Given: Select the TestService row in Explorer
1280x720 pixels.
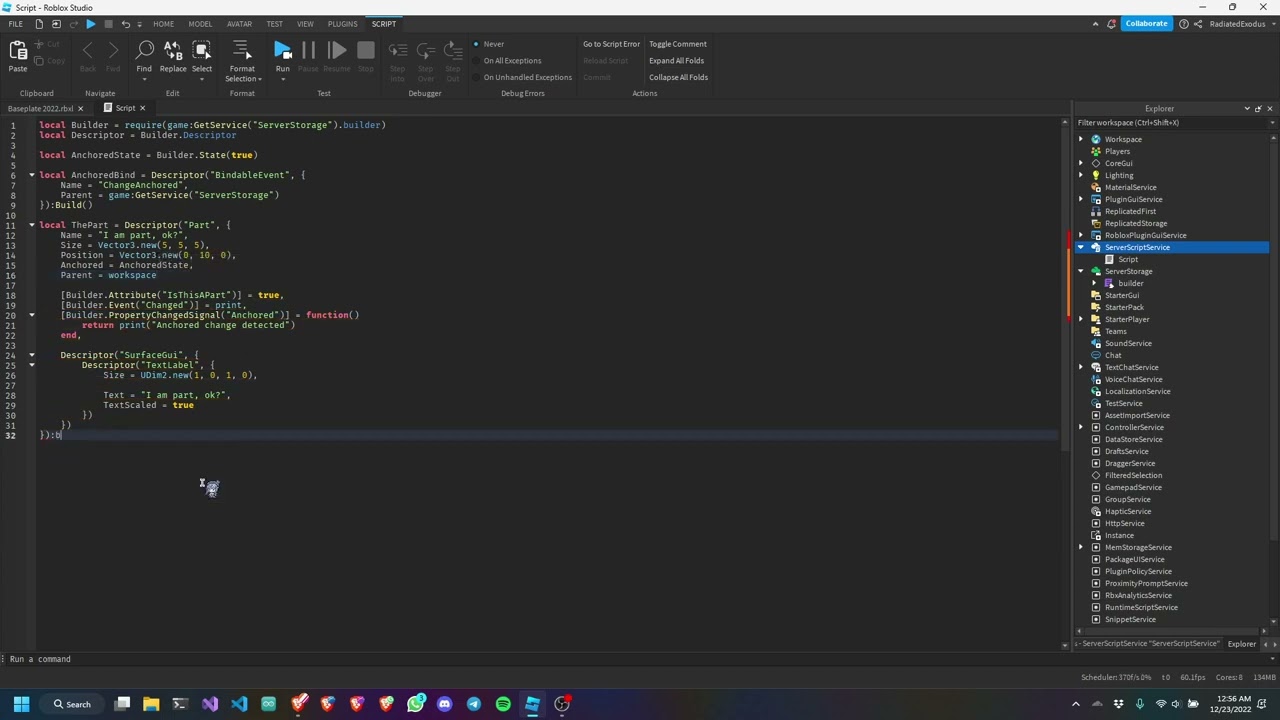Looking at the screenshot, I should click(x=1123, y=403).
